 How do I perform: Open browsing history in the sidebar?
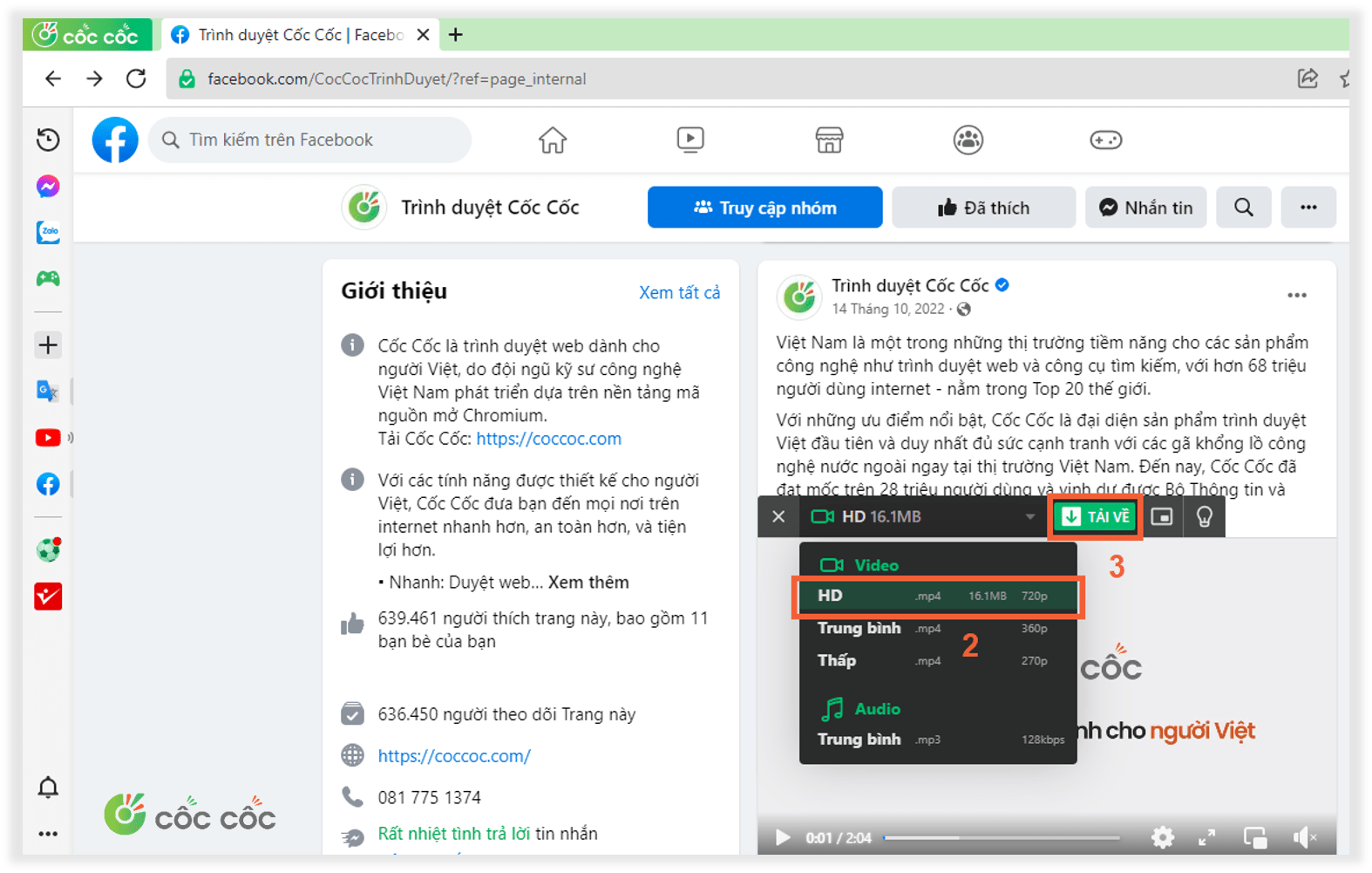click(x=48, y=140)
